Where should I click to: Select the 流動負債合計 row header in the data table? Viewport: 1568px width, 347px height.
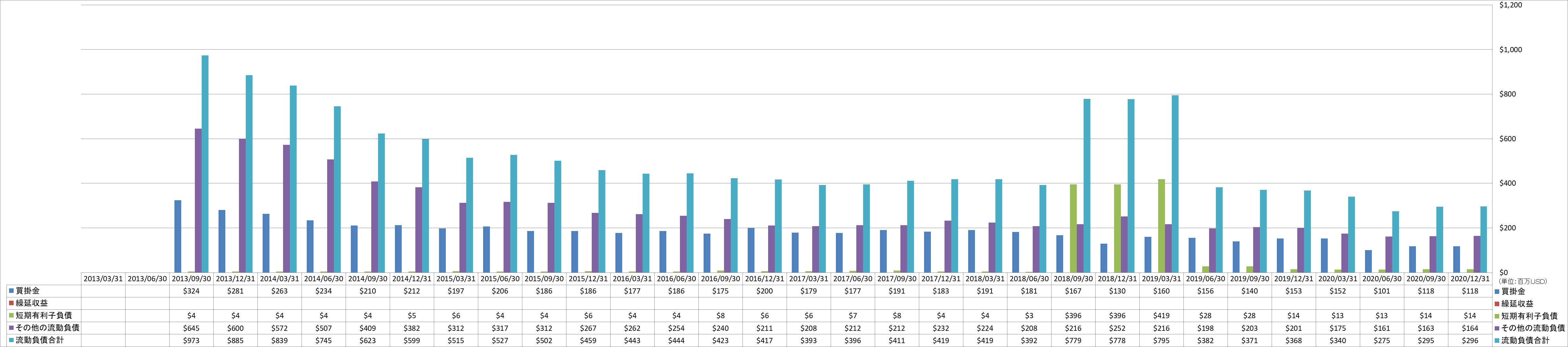(x=44, y=340)
